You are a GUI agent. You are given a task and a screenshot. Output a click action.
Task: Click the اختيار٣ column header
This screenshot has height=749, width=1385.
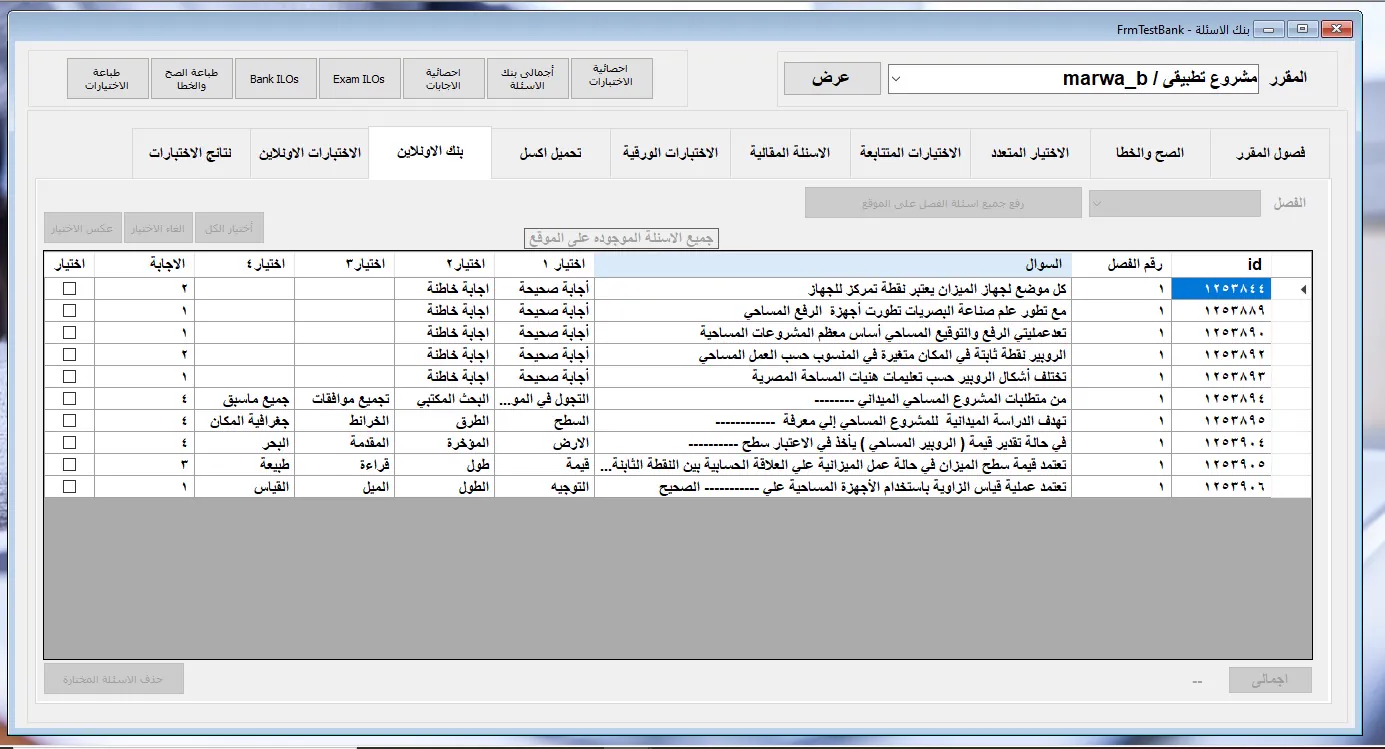click(x=345, y=264)
